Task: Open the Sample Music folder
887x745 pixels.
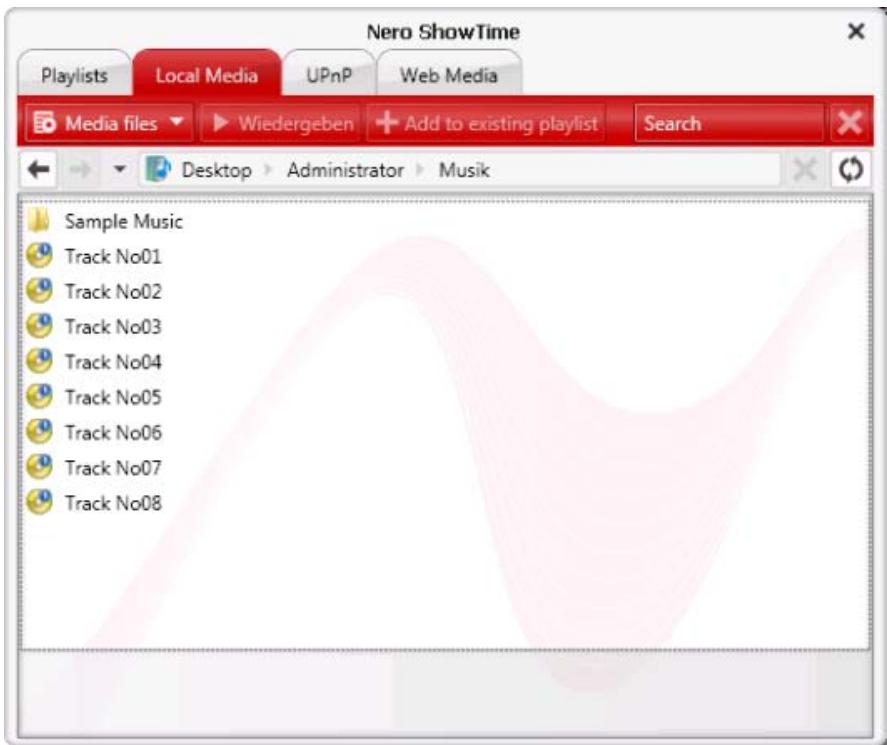Action: click(123, 222)
